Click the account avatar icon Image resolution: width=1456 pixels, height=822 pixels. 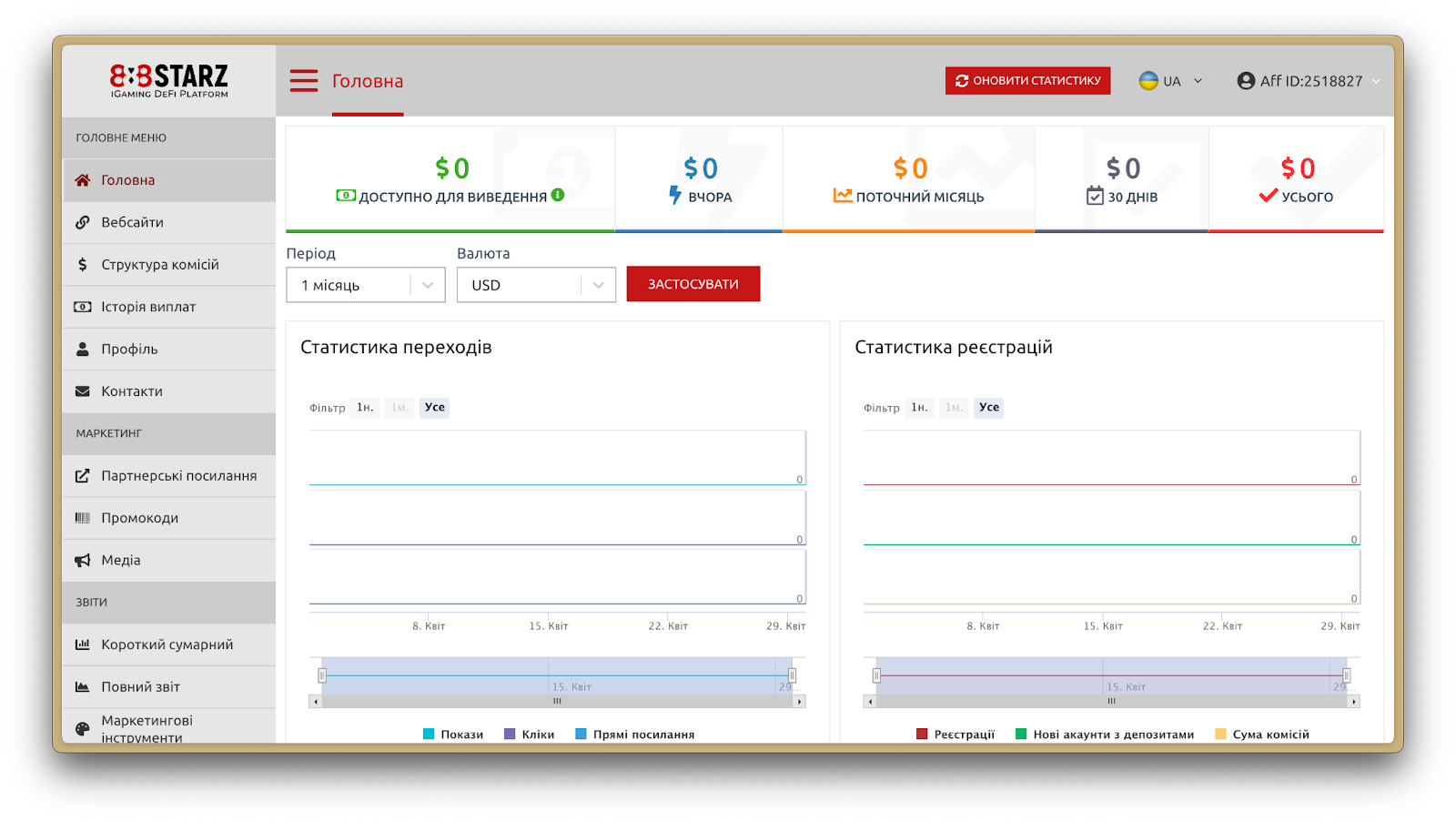click(x=1246, y=81)
